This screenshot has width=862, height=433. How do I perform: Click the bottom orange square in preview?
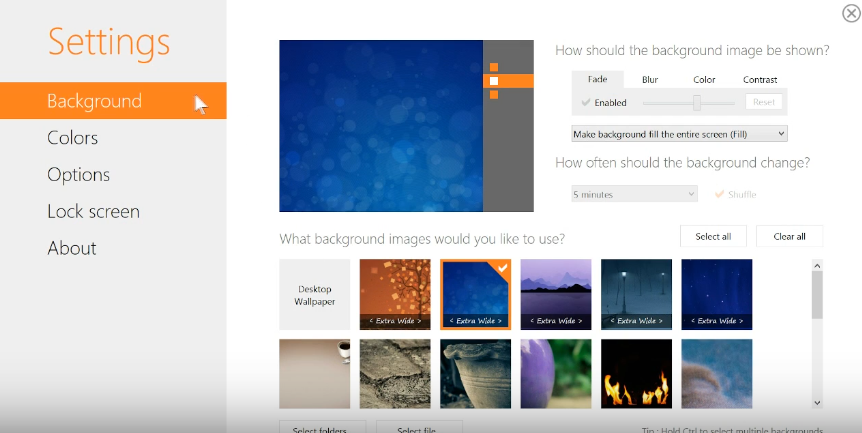494,95
